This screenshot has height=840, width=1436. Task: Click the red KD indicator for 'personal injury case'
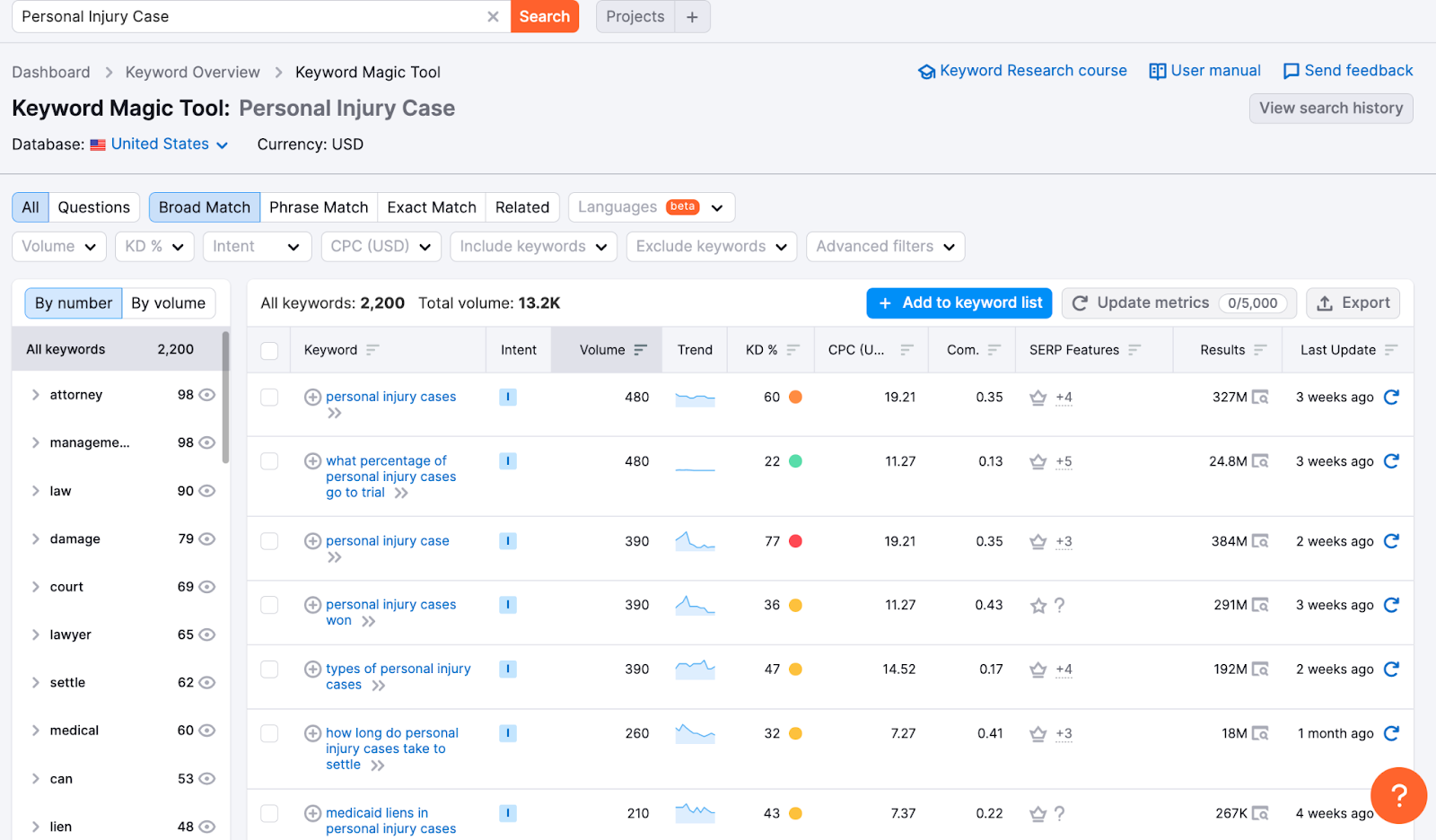point(795,541)
